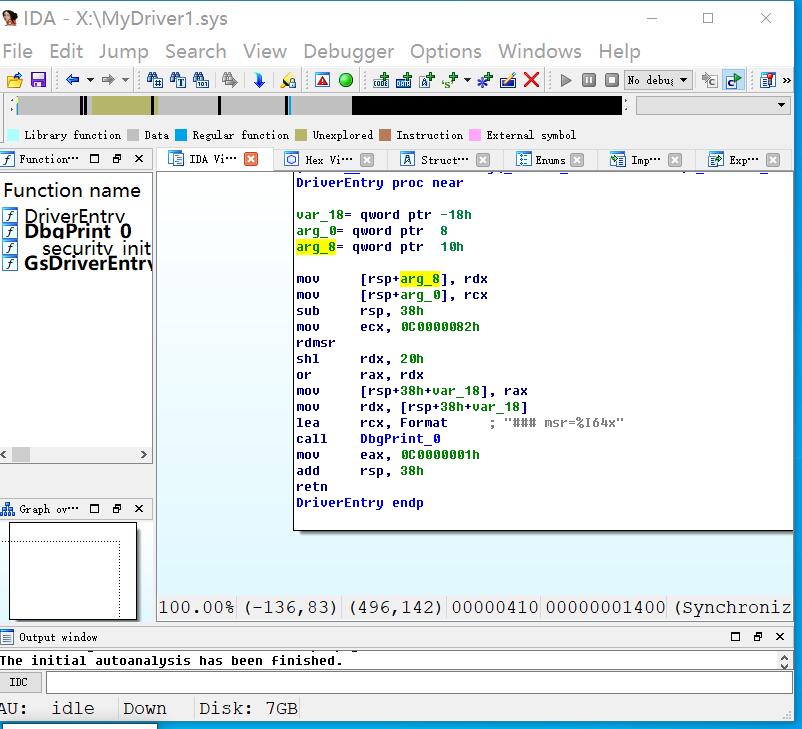Open the File menu
Screen dimensions: 802x729
(x=17, y=51)
